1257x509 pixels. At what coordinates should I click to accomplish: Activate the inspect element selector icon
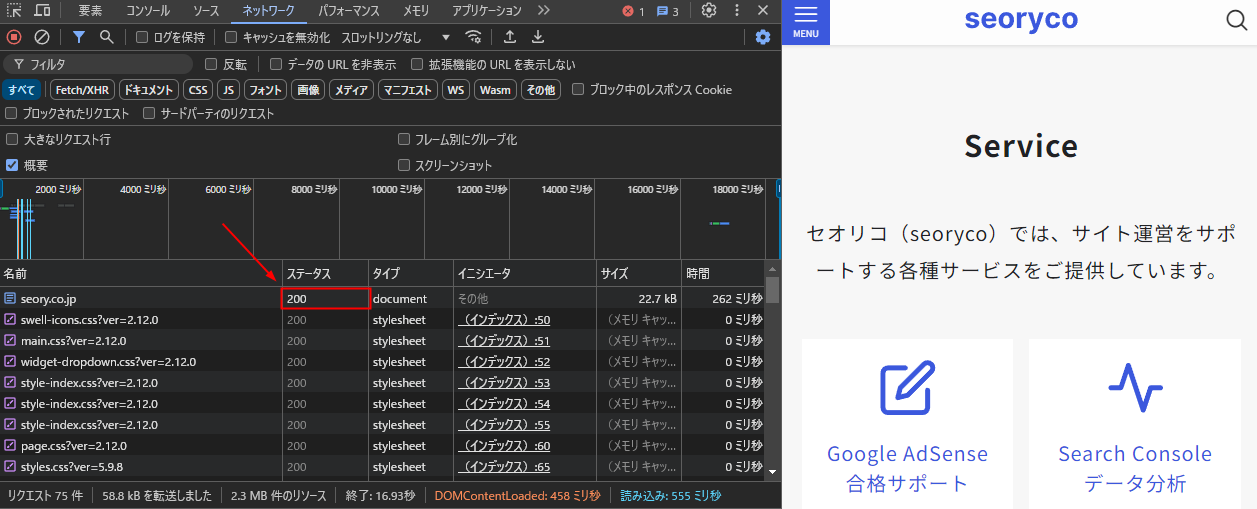point(15,11)
